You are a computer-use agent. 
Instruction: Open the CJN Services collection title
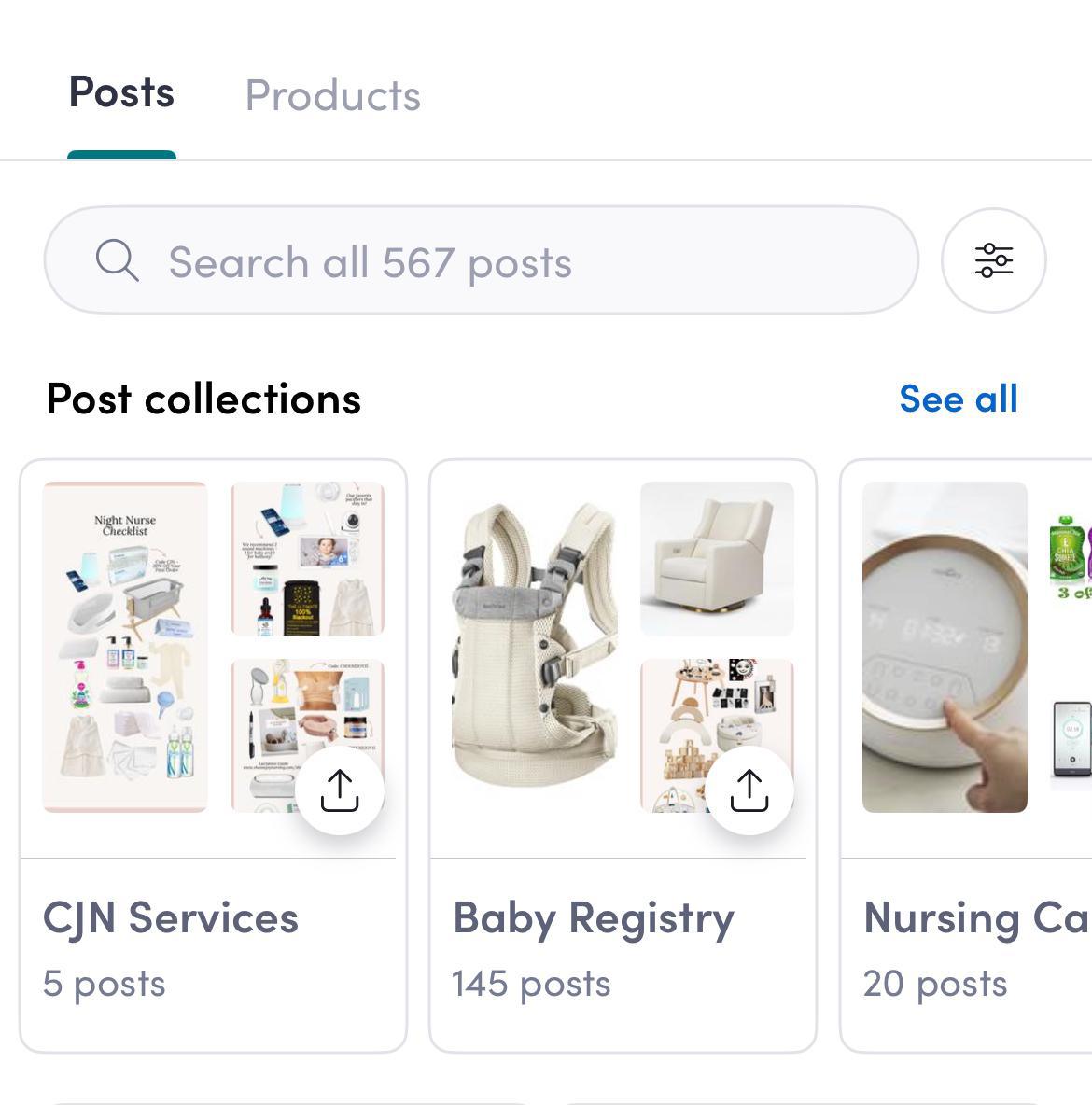pyautogui.click(x=171, y=917)
